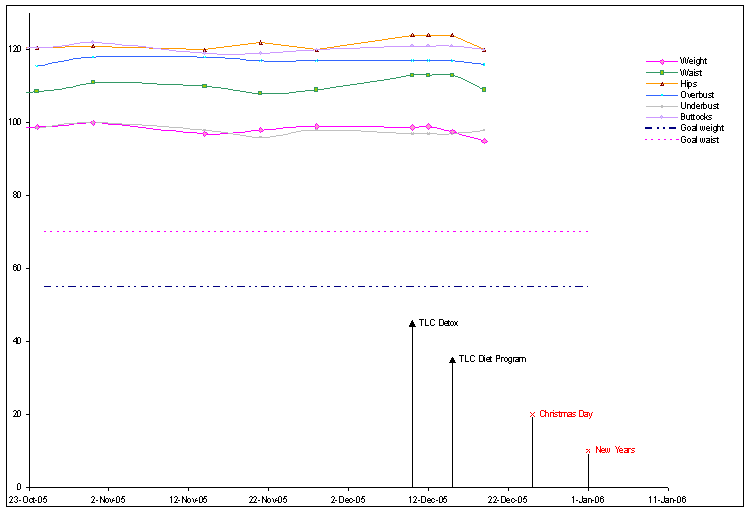This screenshot has height=513, width=750.
Task: Click the Goal waist legend entry
Action: 682,140
